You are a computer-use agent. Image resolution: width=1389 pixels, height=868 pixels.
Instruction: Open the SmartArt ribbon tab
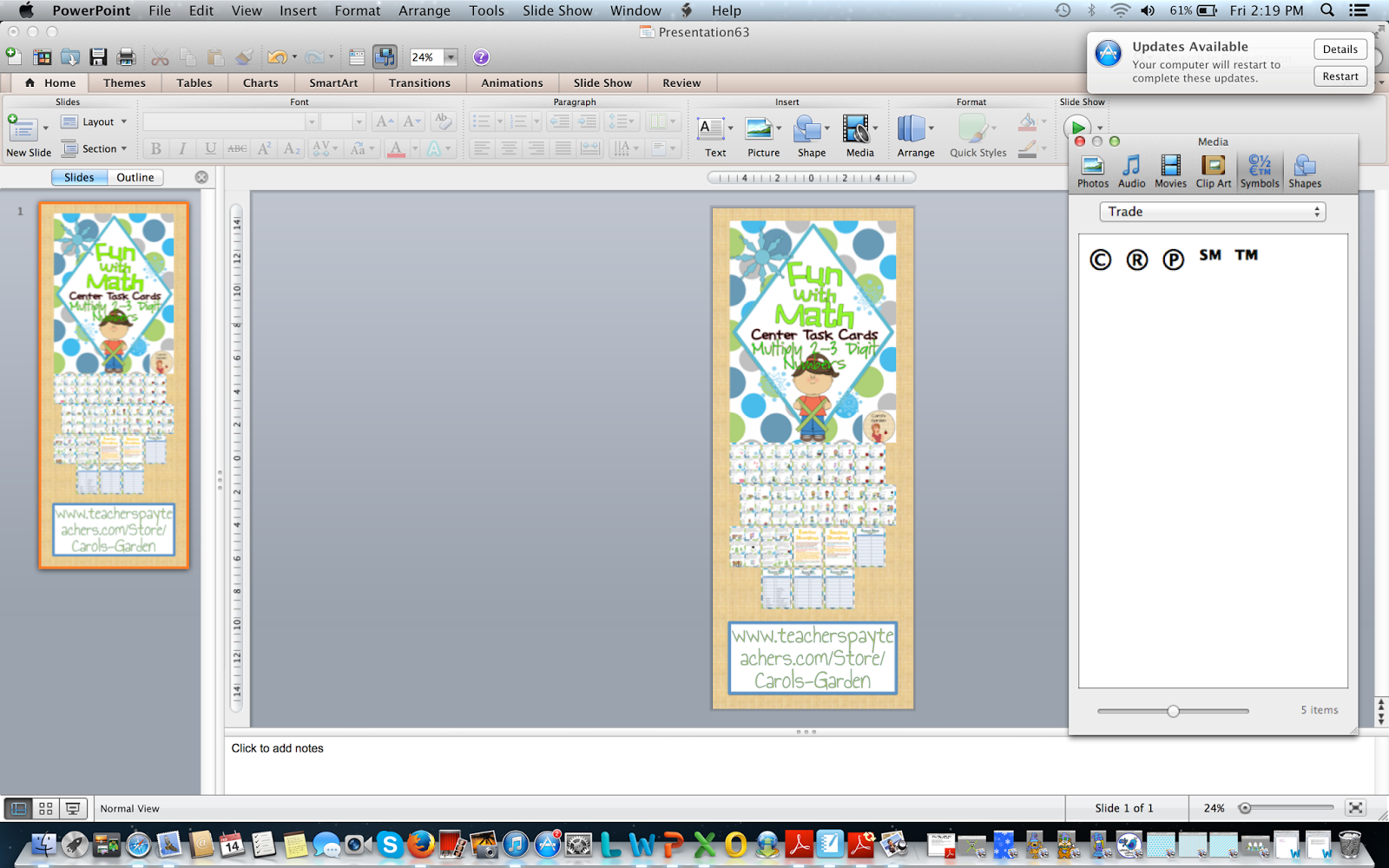click(333, 83)
